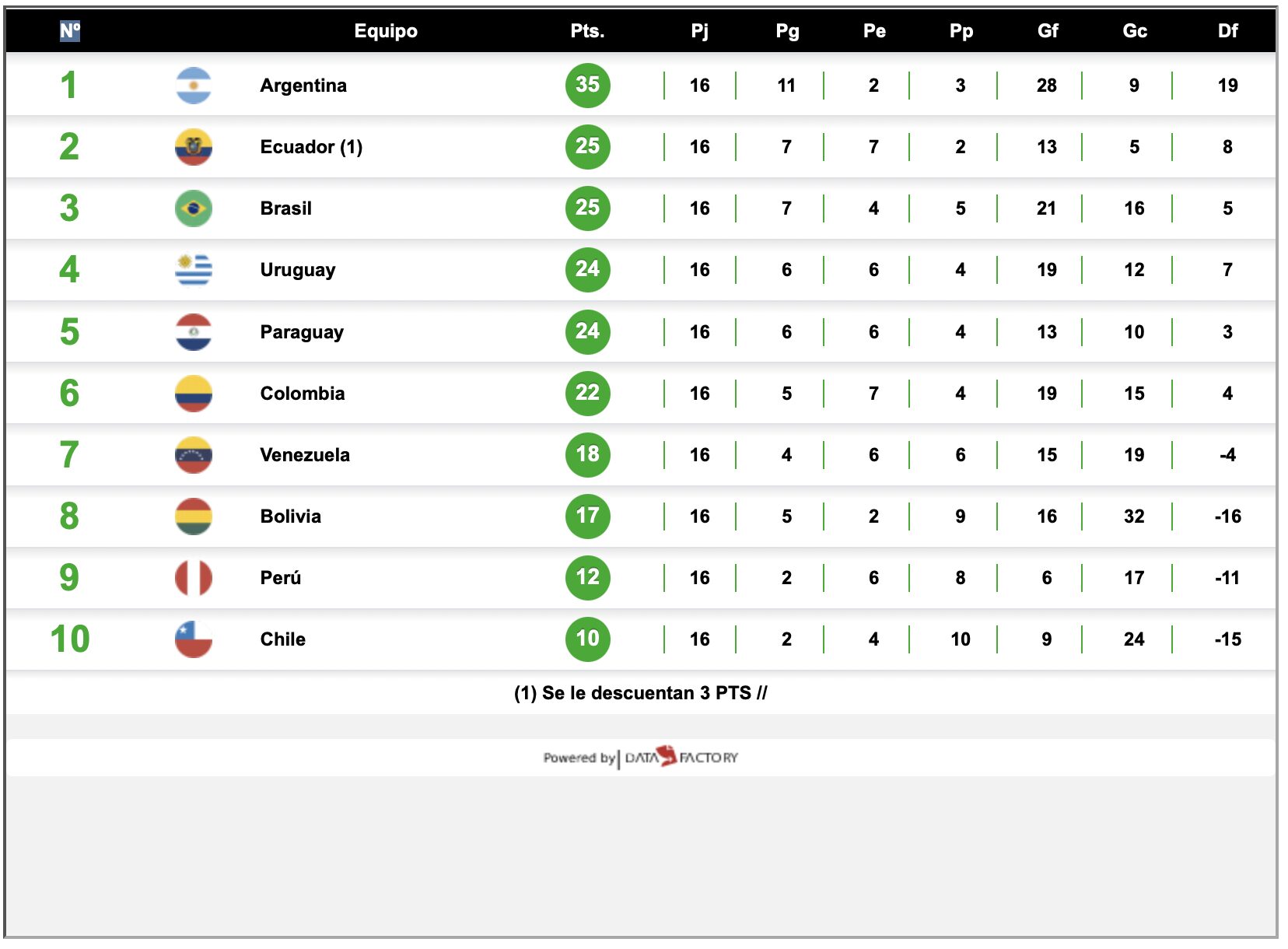This screenshot has width=1288, height=949.
Task: Click the Uruguay flag icon
Action: pos(194,270)
